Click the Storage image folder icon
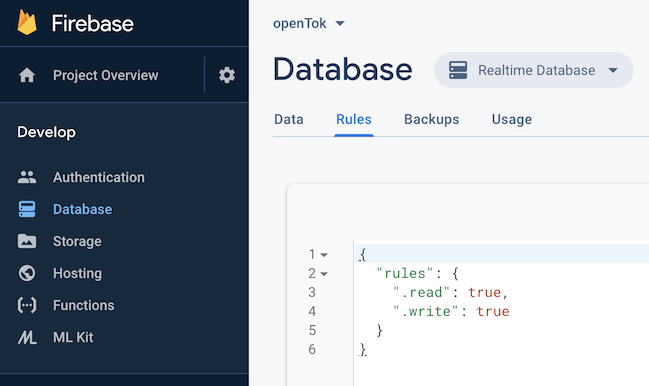 (27, 241)
